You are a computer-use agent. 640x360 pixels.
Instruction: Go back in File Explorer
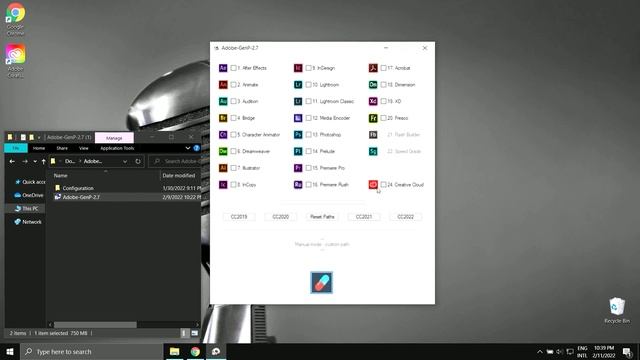(12, 162)
